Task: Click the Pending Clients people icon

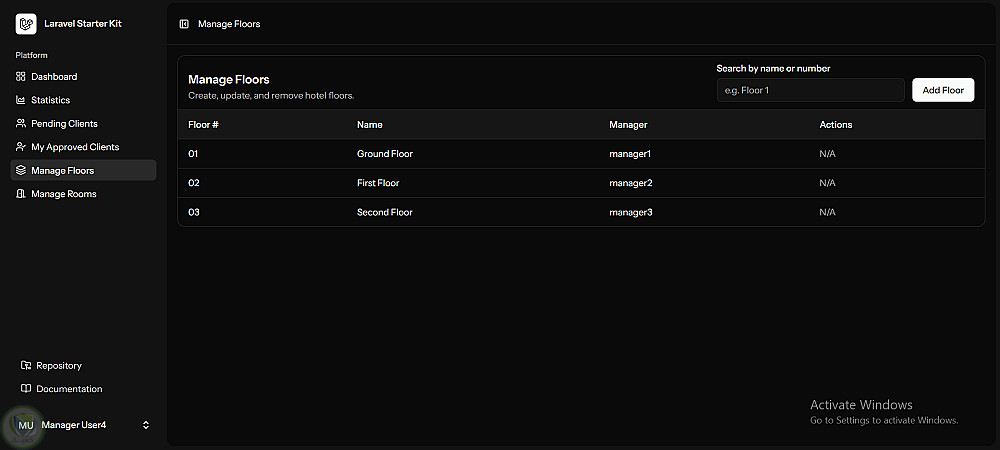Action: (x=21, y=124)
